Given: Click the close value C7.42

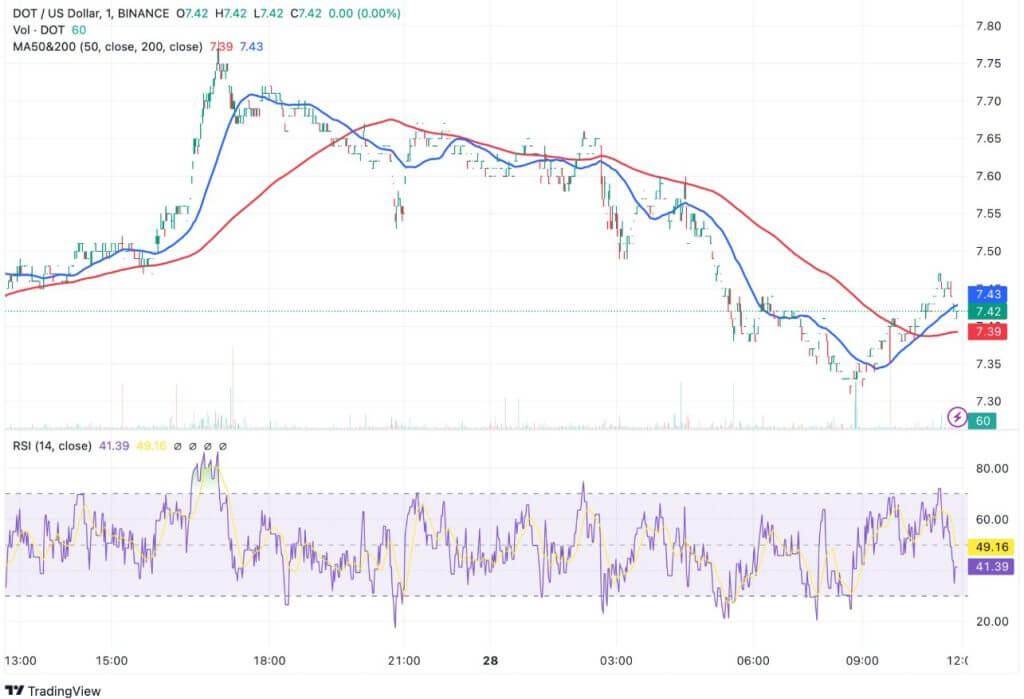Looking at the screenshot, I should click(x=306, y=13).
